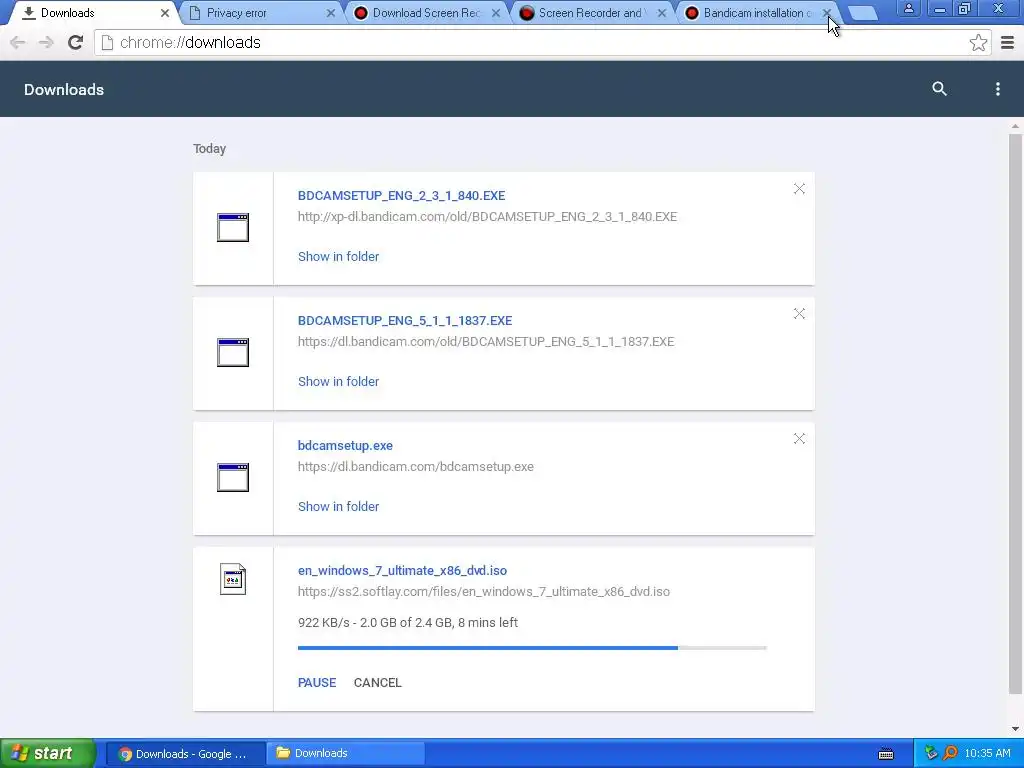Close the Downloads tab
The height and width of the screenshot is (768, 1024).
tap(165, 13)
